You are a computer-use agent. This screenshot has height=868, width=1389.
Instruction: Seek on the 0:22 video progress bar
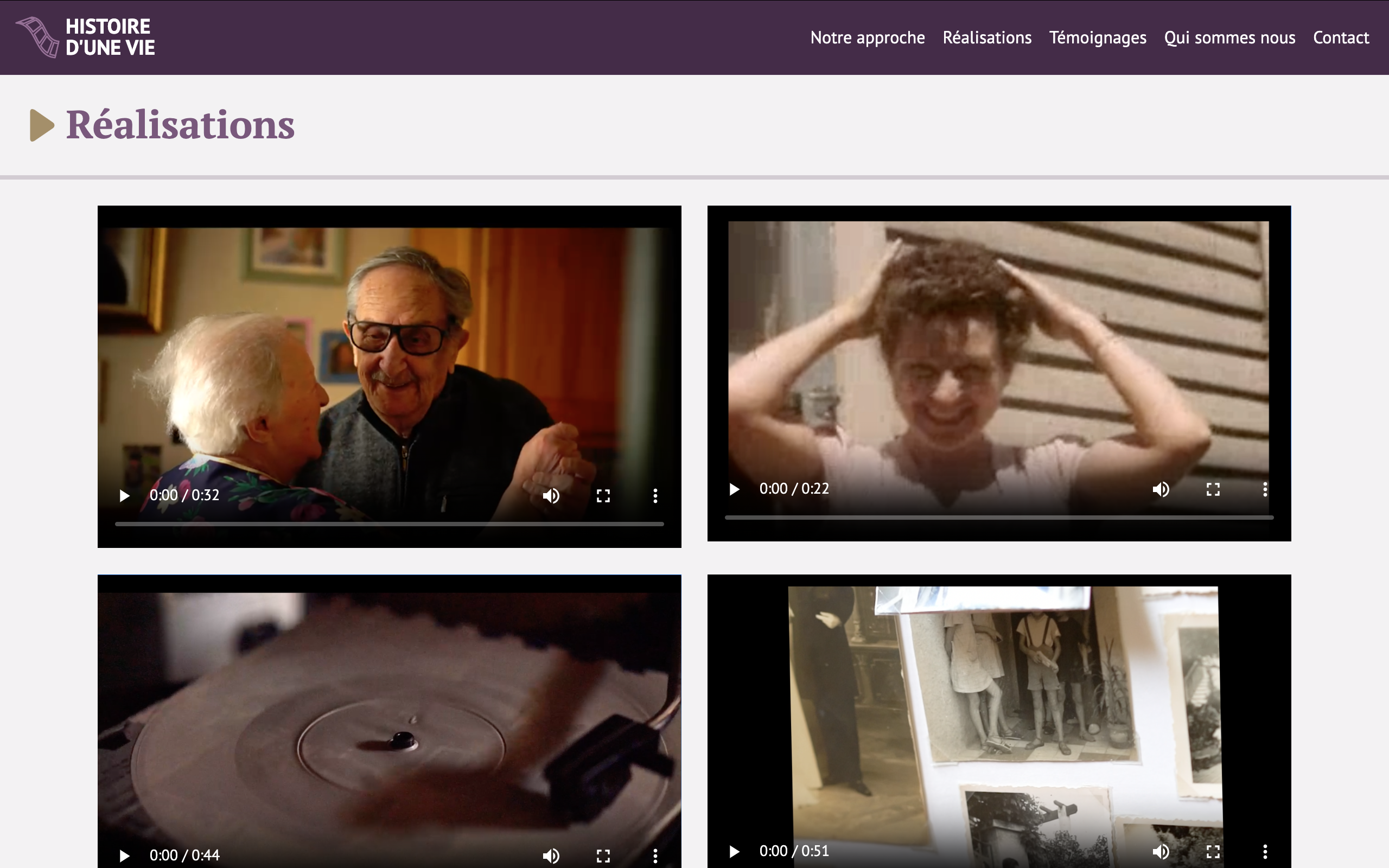click(x=999, y=518)
